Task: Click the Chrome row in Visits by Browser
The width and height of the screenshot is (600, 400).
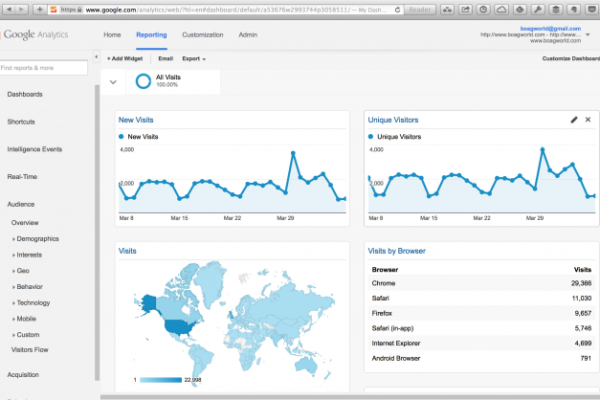Action: click(x=481, y=283)
